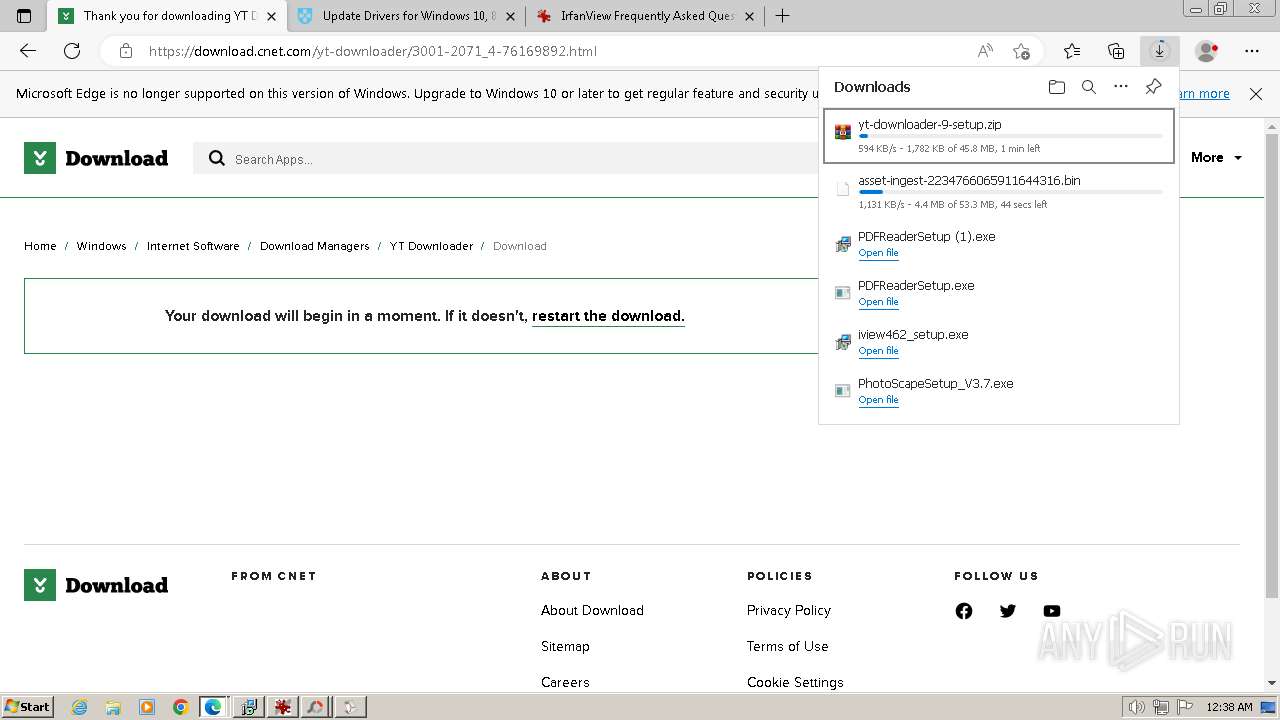Select yt-downloader-9-setup.zip download item
This screenshot has height=720, width=1280.
[998, 136]
